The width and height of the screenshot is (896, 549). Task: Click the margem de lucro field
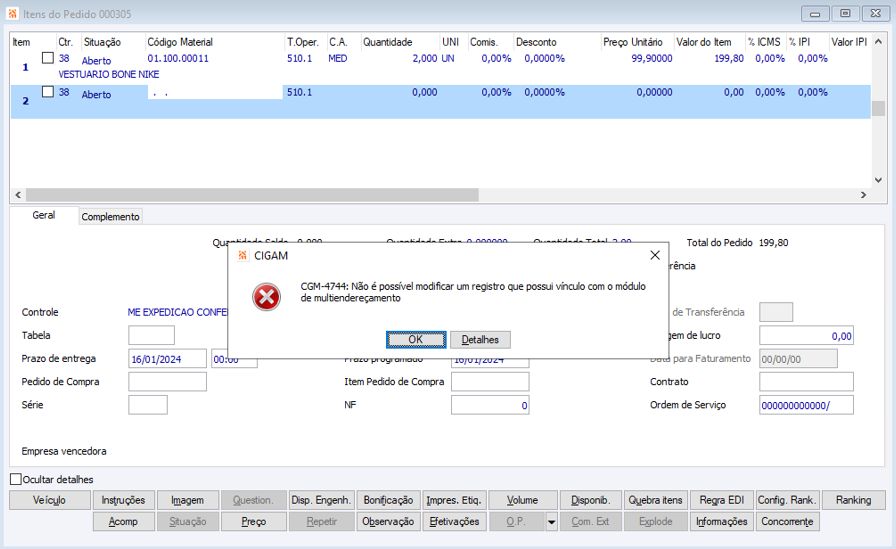(x=806, y=336)
